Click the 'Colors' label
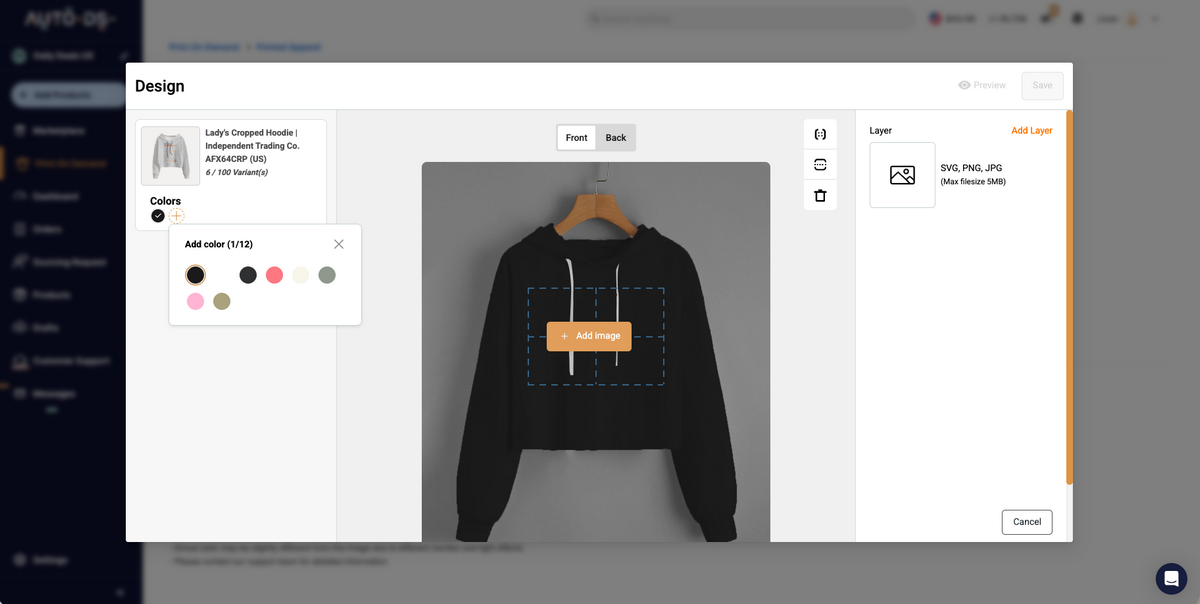 pyautogui.click(x=165, y=201)
